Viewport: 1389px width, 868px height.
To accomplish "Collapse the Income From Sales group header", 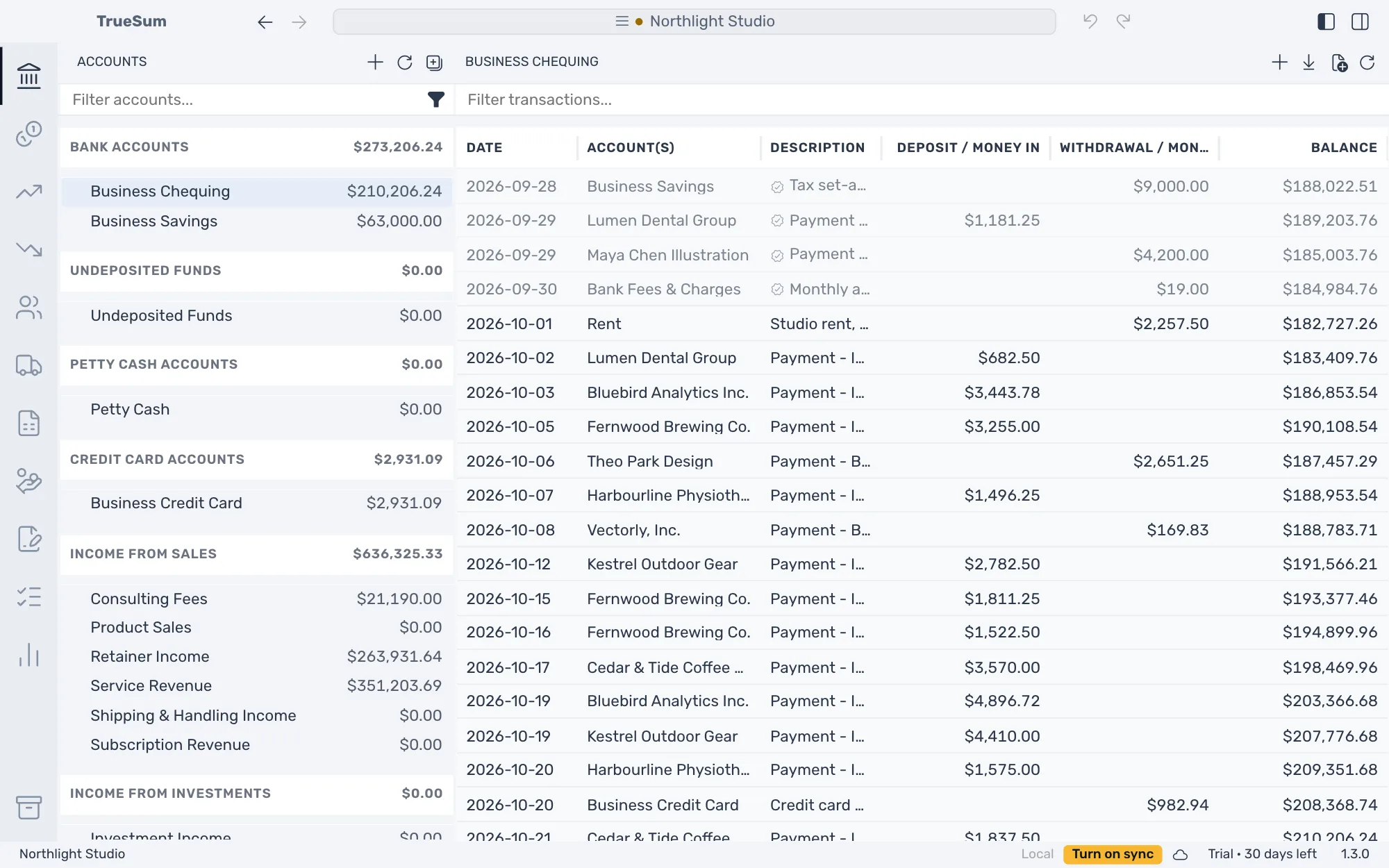I will pyautogui.click(x=256, y=554).
